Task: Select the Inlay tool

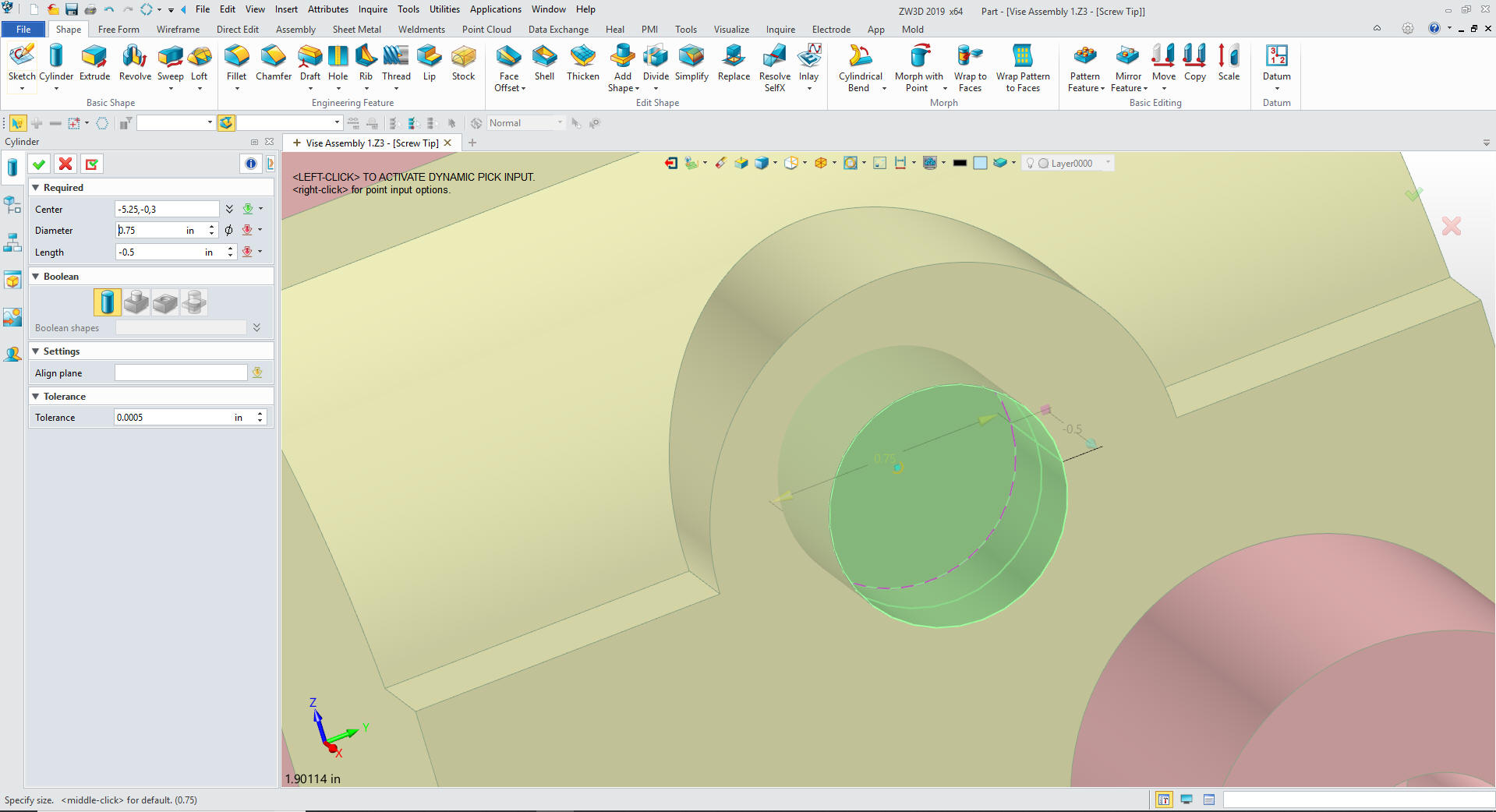Action: click(x=808, y=62)
